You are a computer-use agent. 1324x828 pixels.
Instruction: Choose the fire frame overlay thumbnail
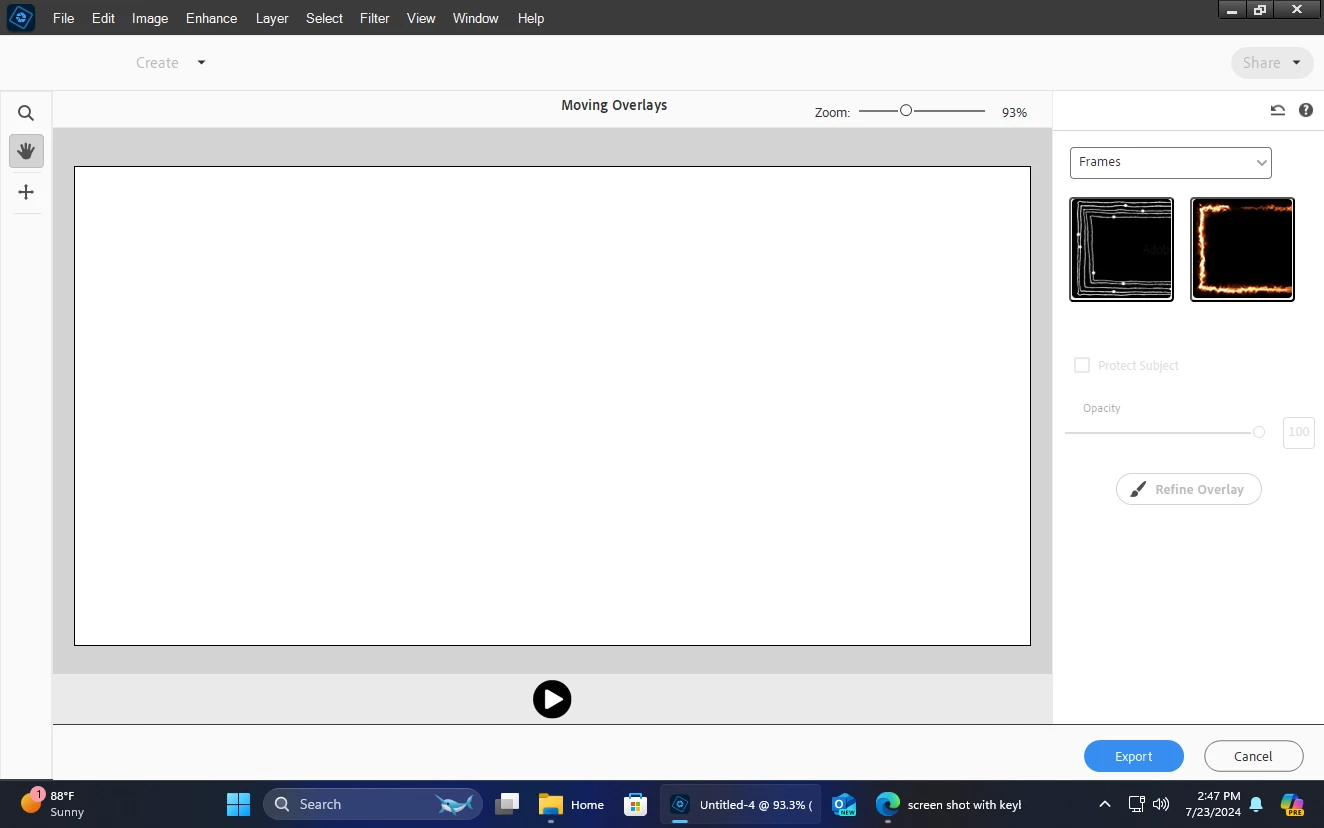click(1242, 249)
